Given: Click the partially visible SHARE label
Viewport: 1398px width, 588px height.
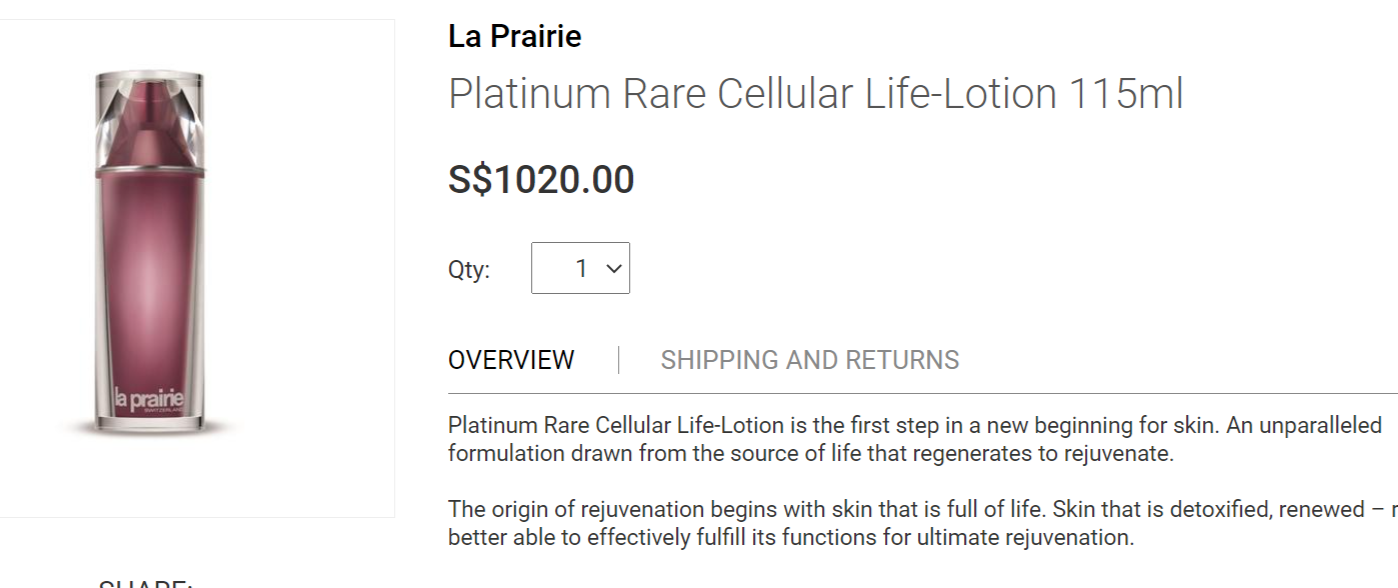Looking at the screenshot, I should pos(145,583).
